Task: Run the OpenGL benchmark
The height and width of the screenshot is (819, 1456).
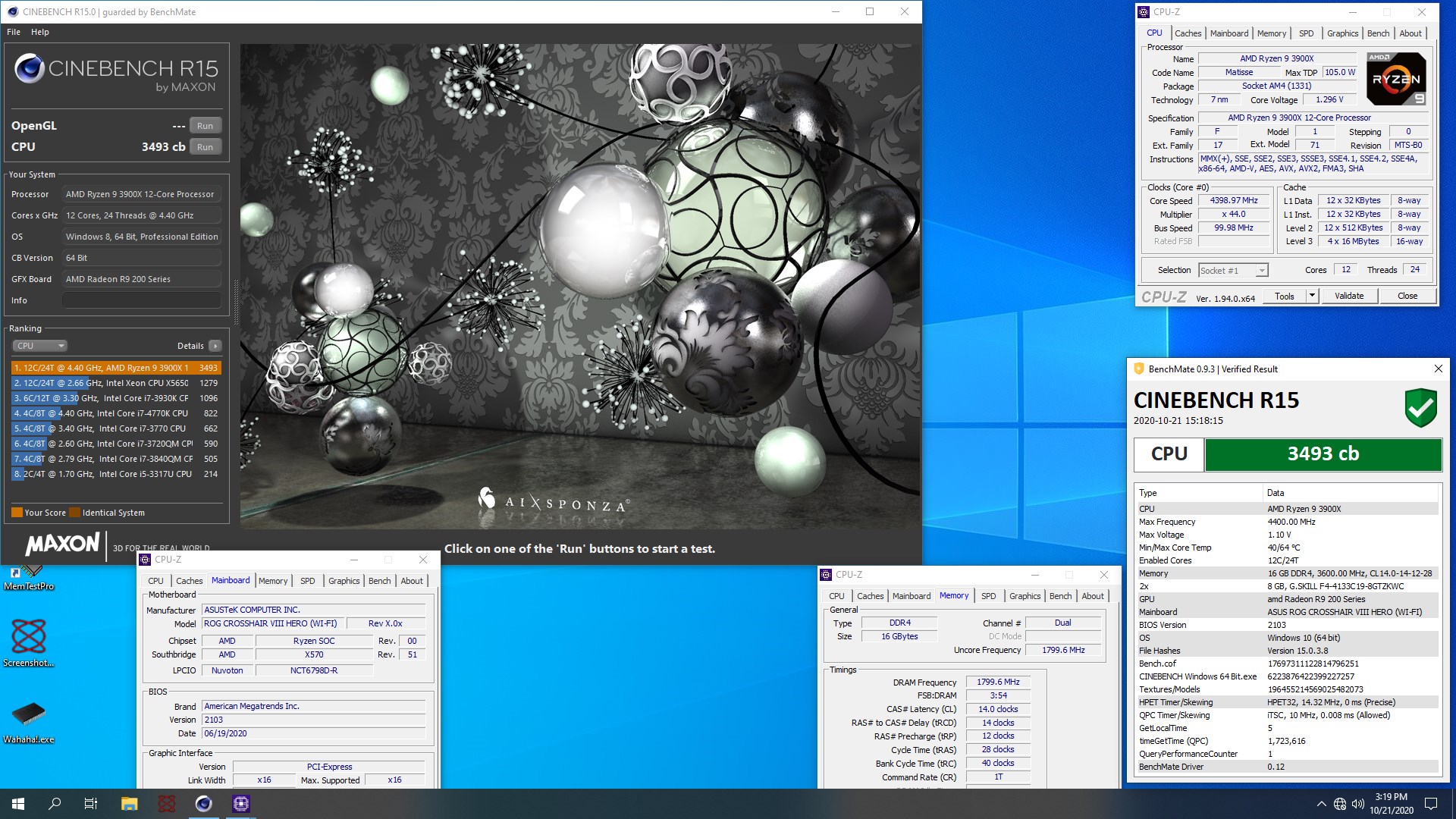Action: [x=205, y=126]
